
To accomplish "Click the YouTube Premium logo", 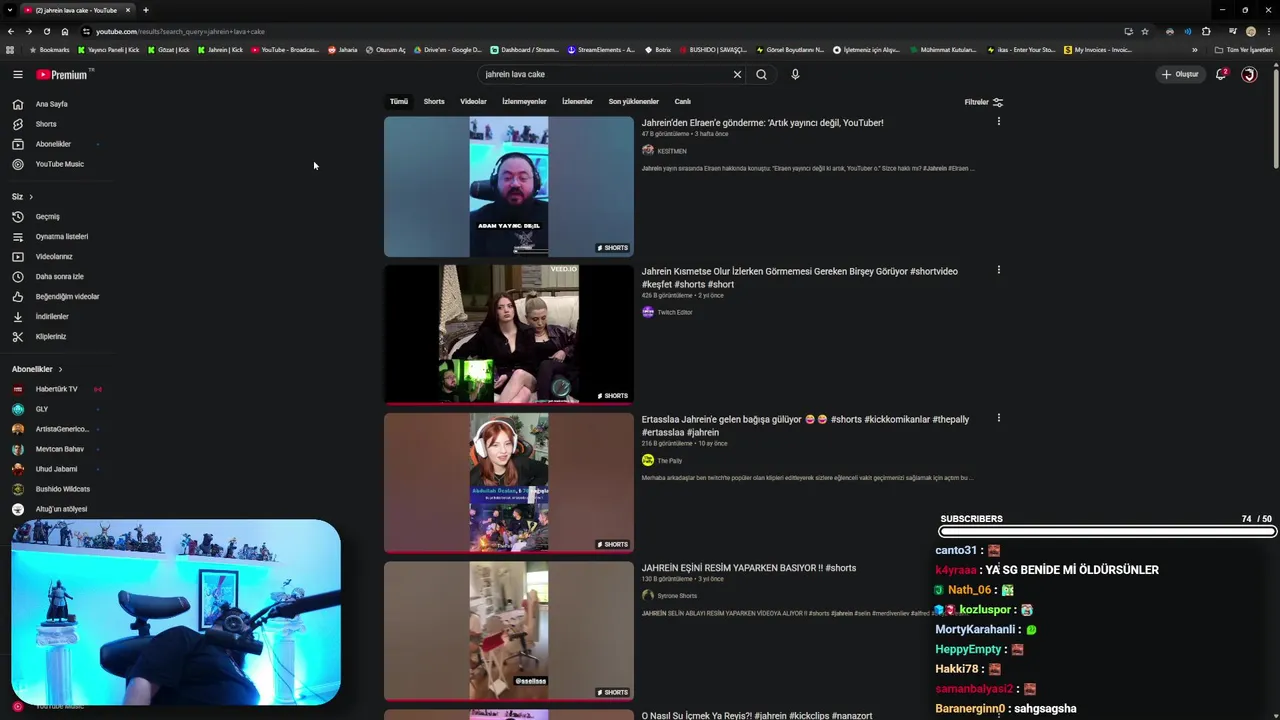I will pyautogui.click(x=63, y=74).
